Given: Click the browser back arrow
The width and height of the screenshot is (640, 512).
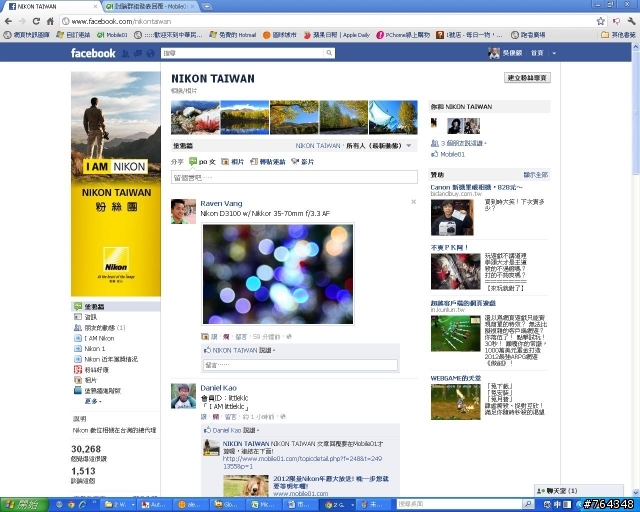Looking at the screenshot, I should coord(8,21).
